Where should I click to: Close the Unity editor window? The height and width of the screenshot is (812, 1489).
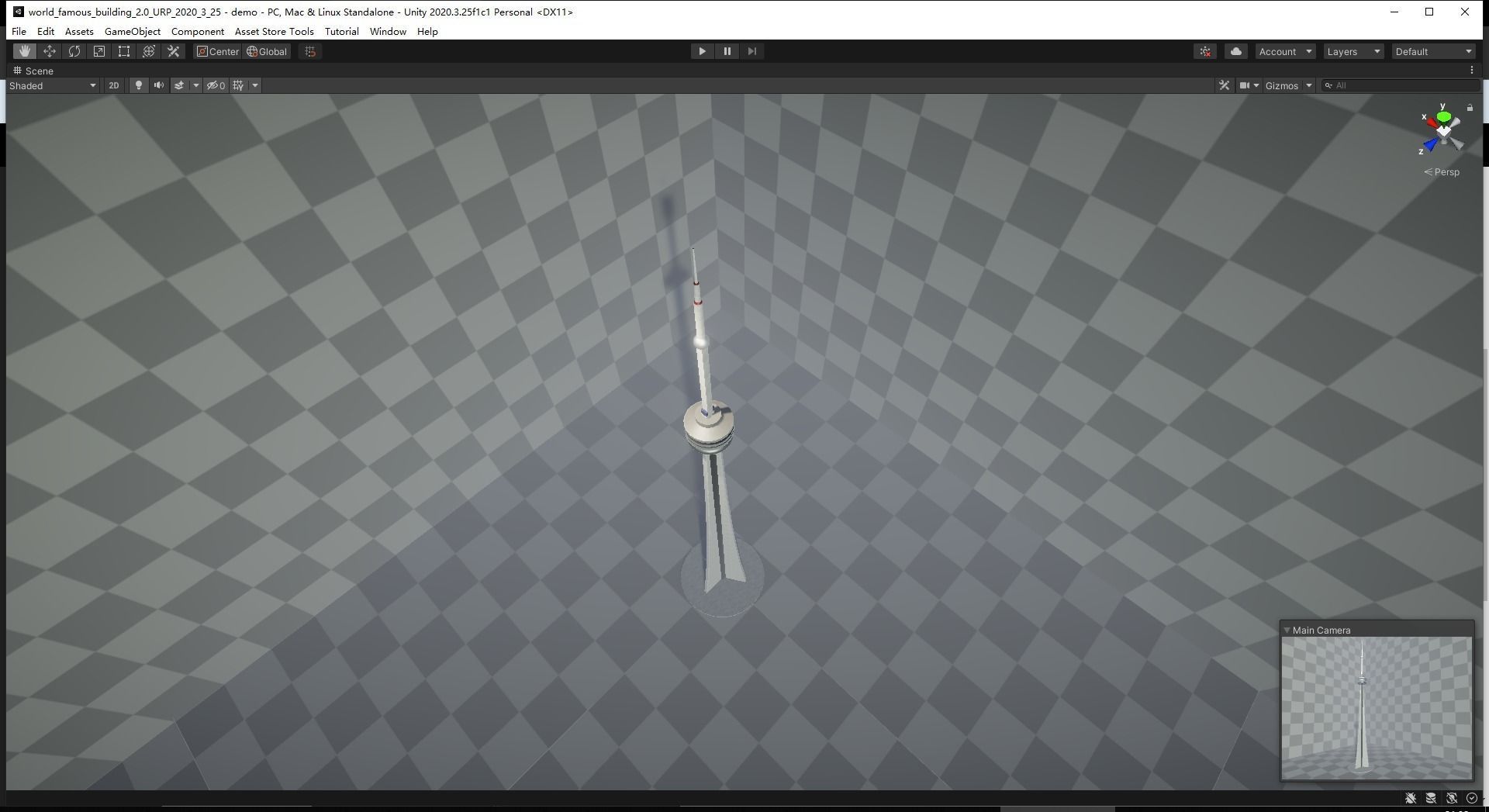point(1465,12)
